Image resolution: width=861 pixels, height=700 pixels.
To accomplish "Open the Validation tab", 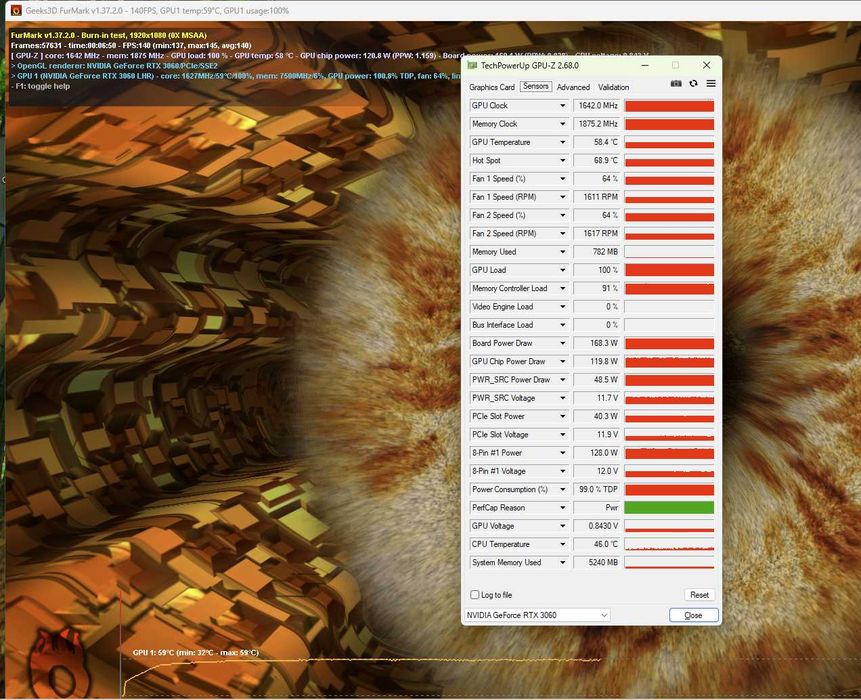I will click(613, 87).
